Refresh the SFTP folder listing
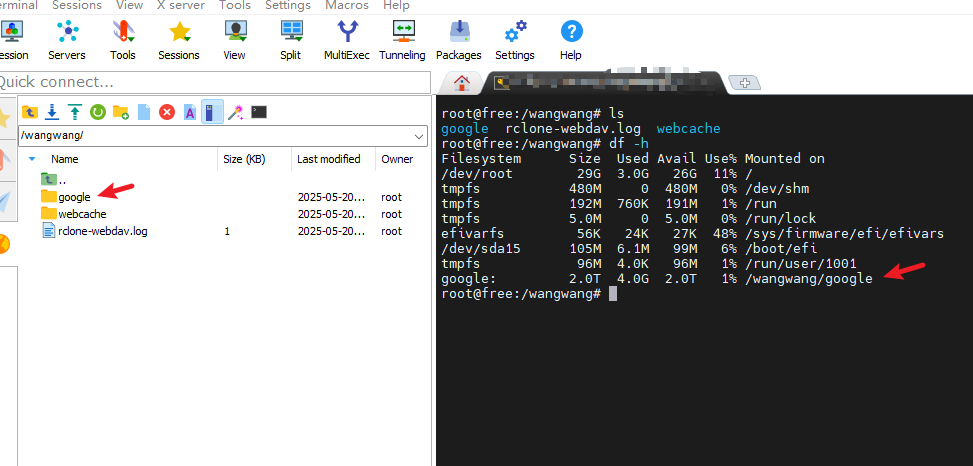973x466 pixels. [98, 112]
